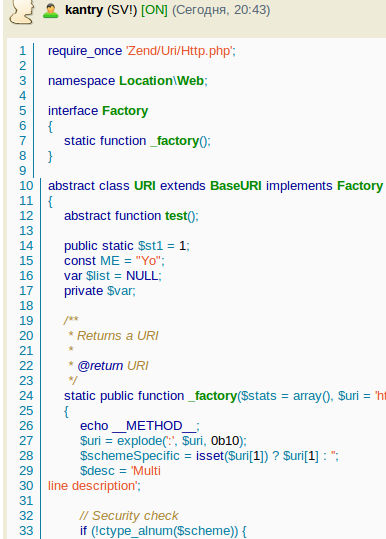Screen dimensions: 386x539
Task: Click static function _factory(); on line 7
Action: (137, 141)
